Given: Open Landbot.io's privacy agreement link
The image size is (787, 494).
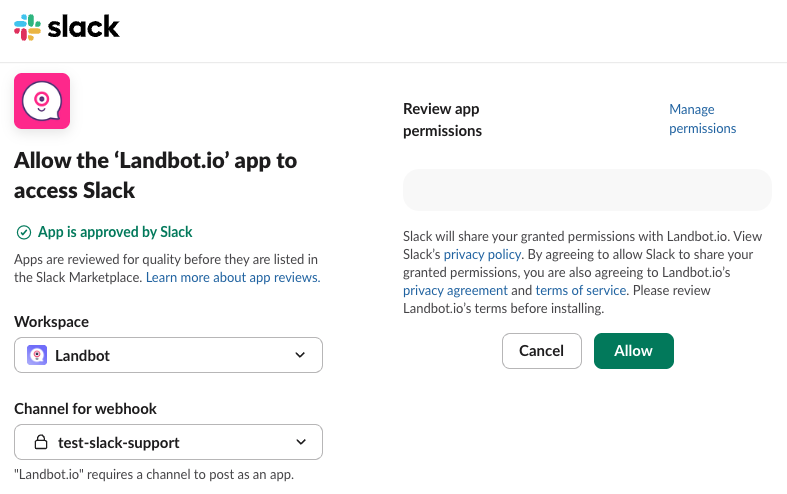Looking at the screenshot, I should click(x=455, y=290).
